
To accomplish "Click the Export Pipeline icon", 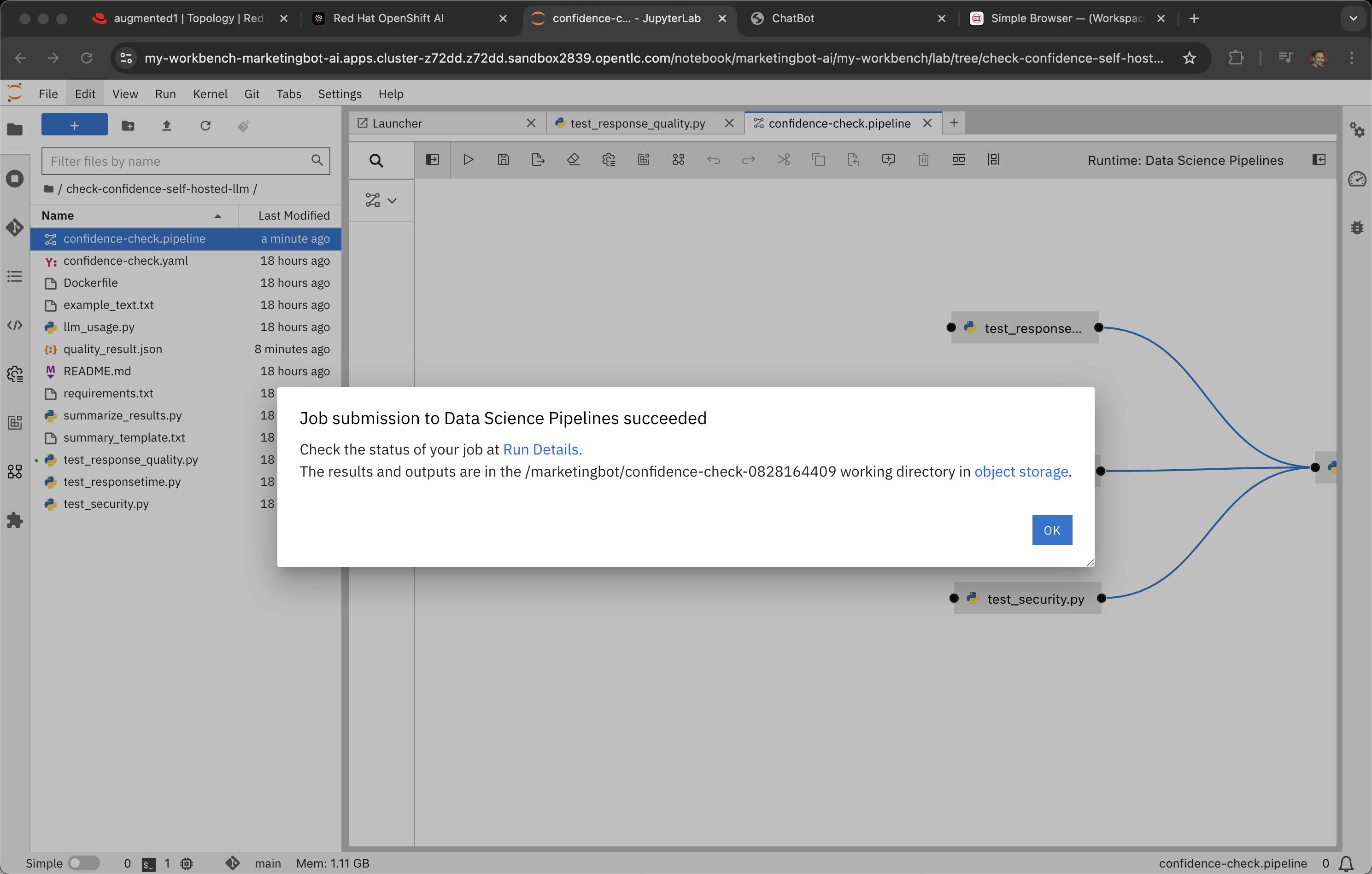I will point(538,160).
